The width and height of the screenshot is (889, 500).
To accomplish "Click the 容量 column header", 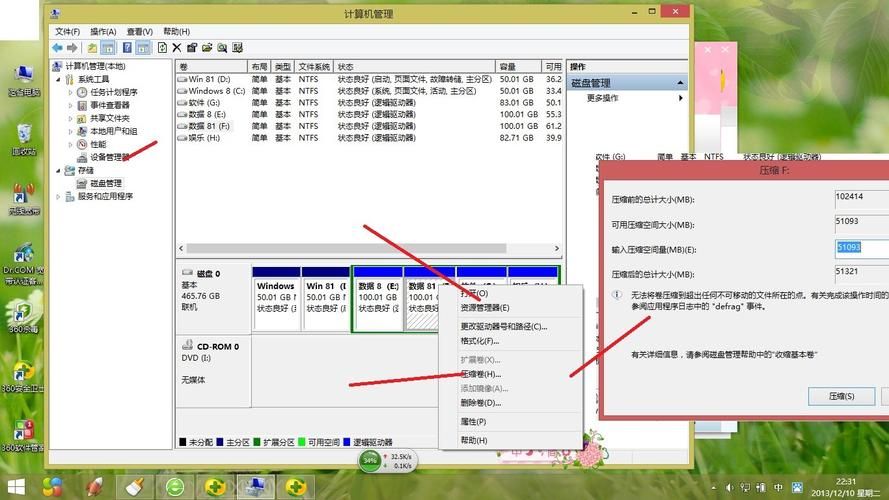I will pos(518,67).
